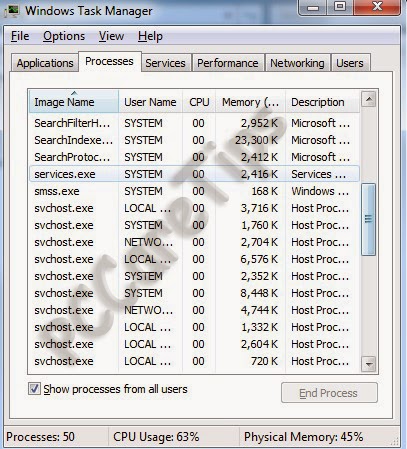407x449 pixels.
Task: Sort by Description column header
Action: click(322, 102)
